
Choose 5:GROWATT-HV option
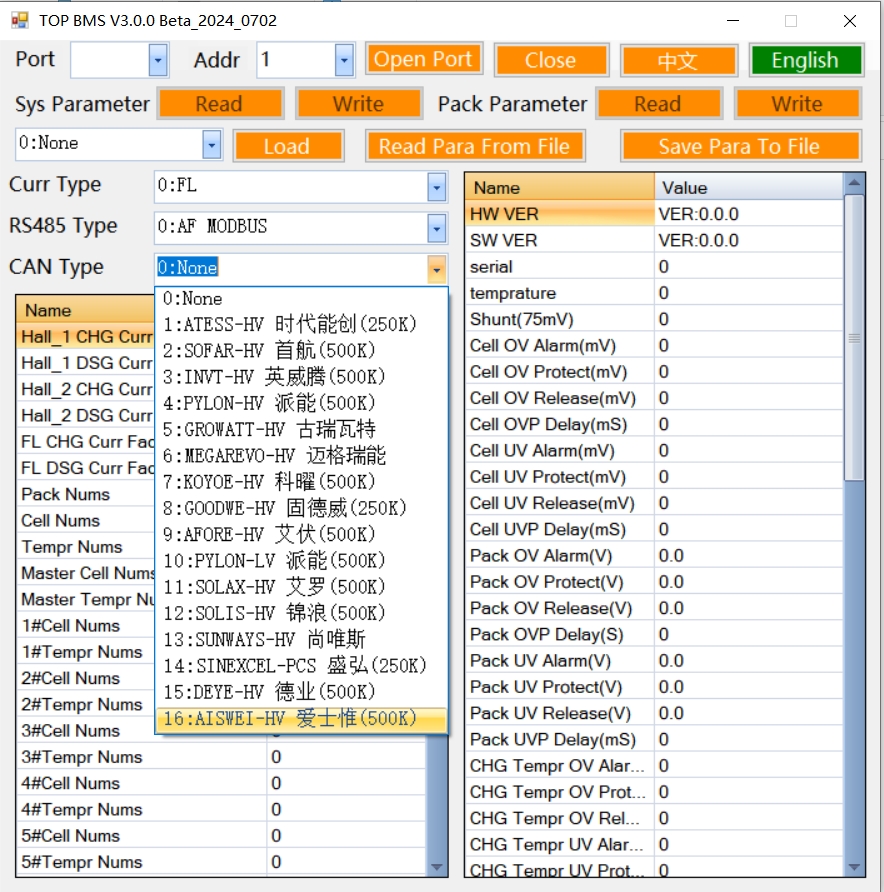(x=301, y=430)
